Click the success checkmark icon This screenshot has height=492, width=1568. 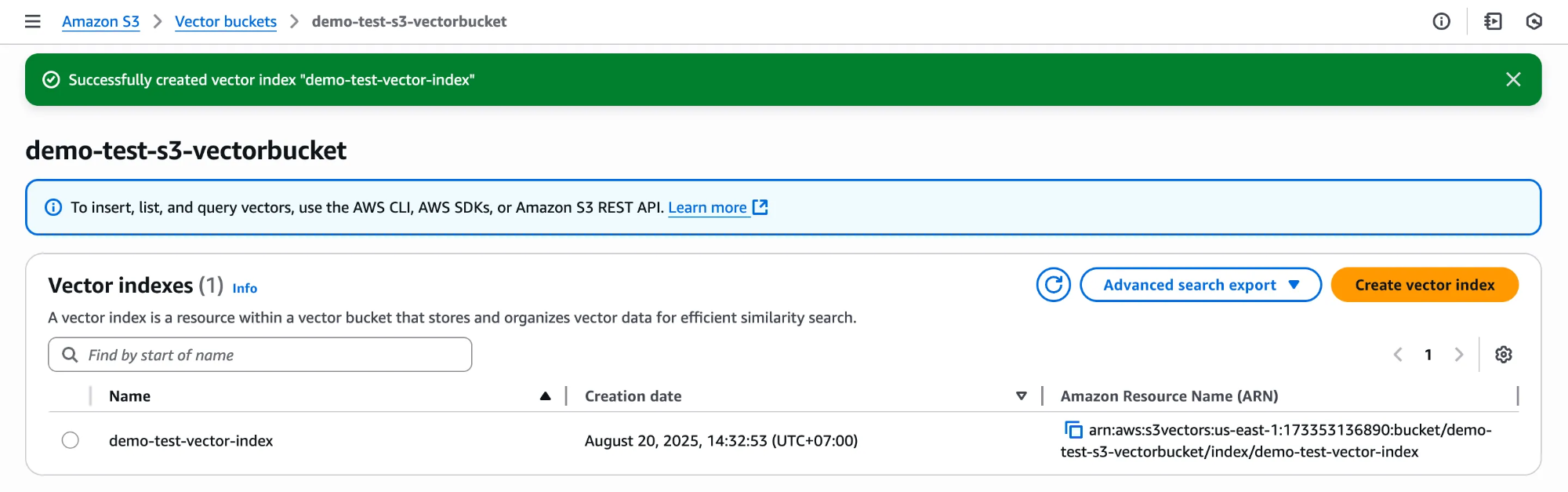click(51, 80)
